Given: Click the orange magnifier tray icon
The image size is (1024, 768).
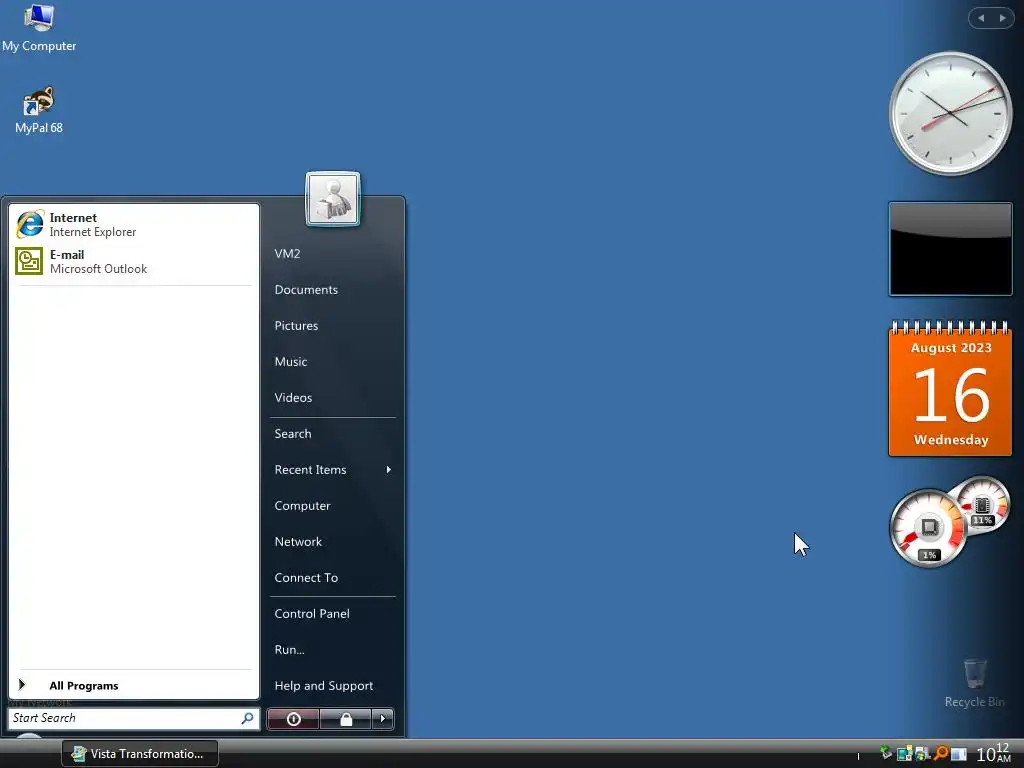Looking at the screenshot, I should point(940,753).
